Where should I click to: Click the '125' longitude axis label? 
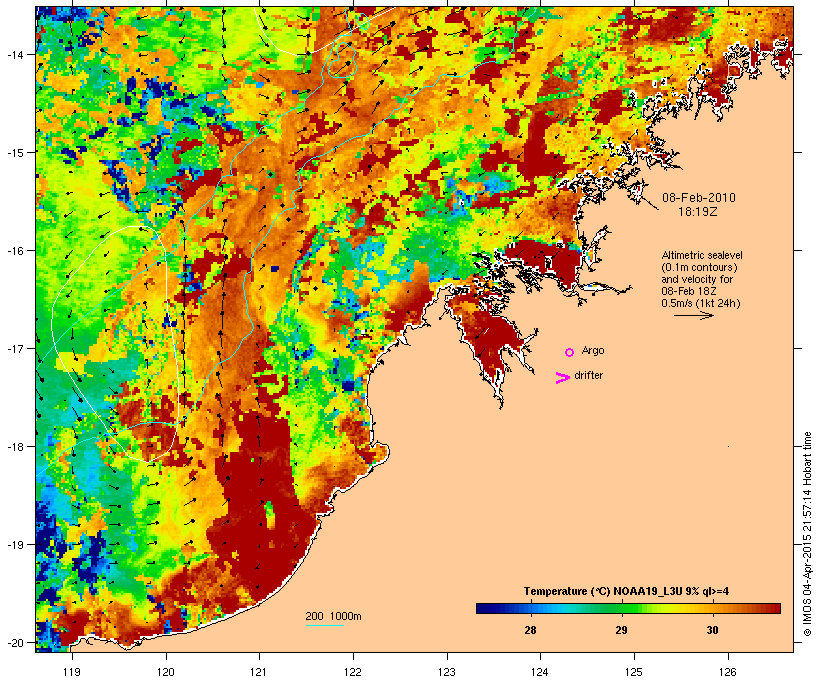click(x=634, y=672)
